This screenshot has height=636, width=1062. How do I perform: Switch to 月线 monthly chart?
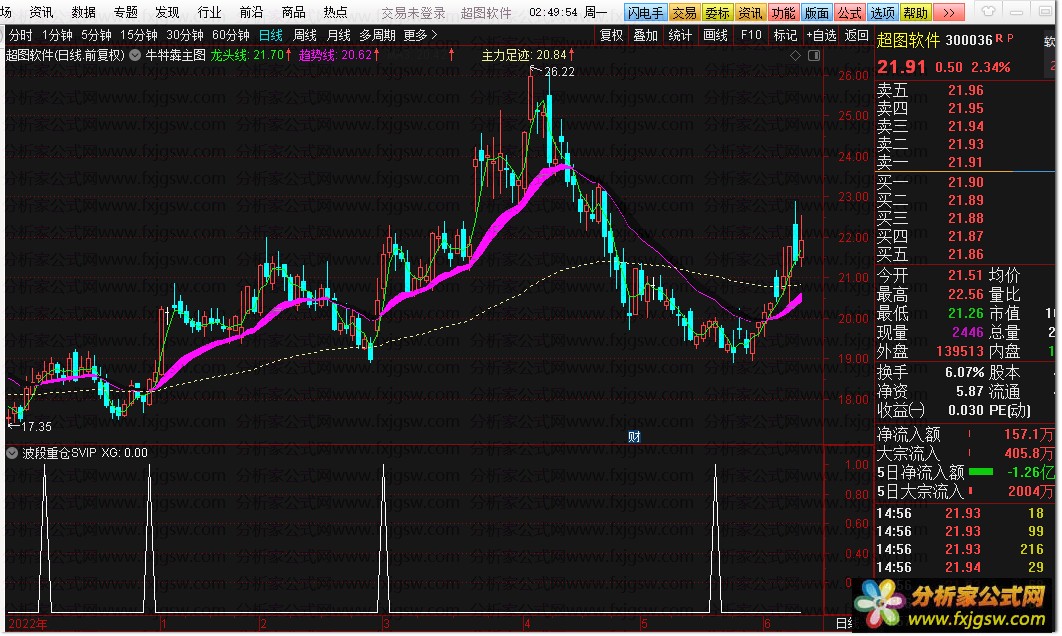(x=338, y=35)
